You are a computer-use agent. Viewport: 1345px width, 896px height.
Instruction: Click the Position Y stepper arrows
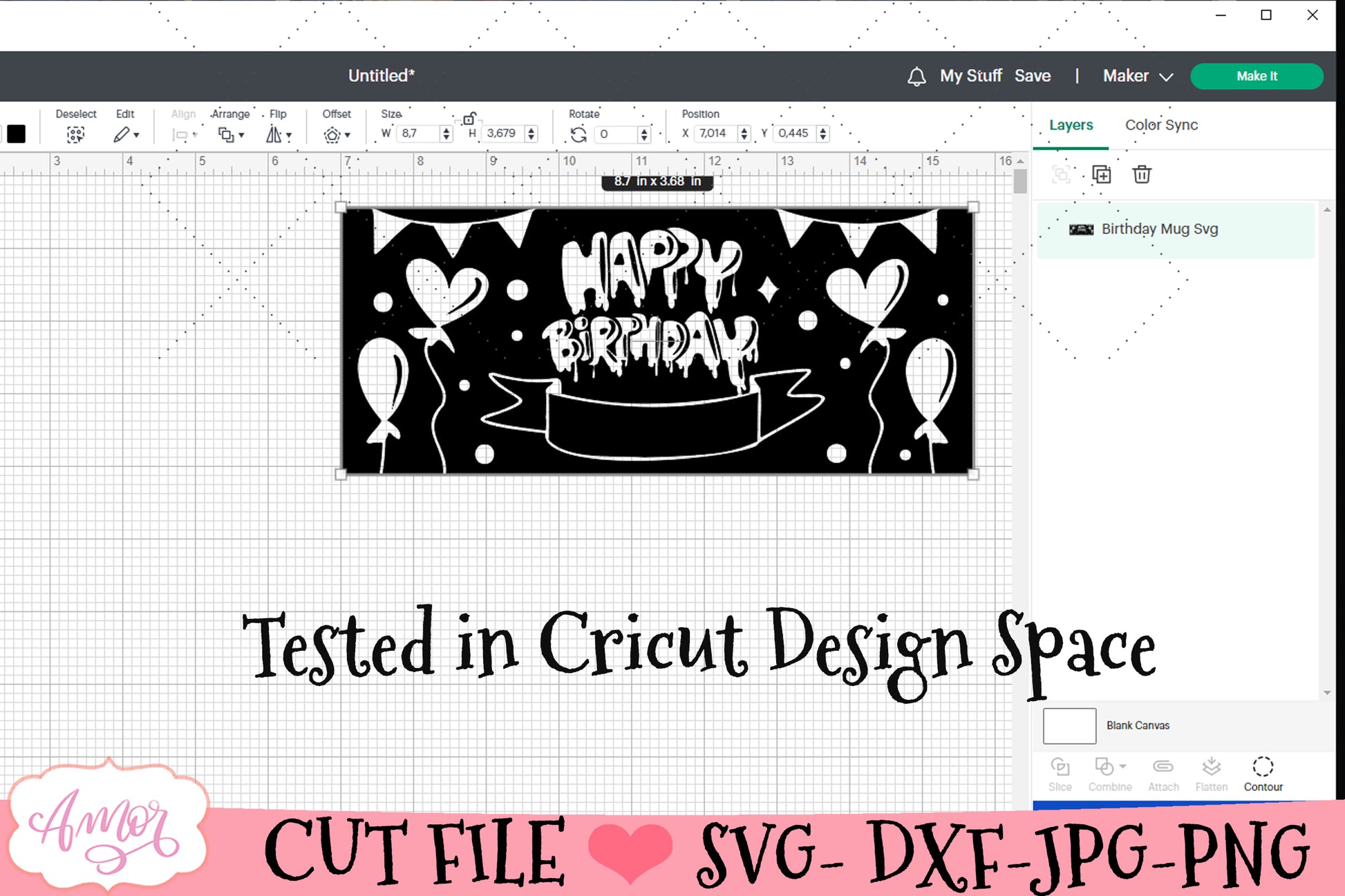pyautogui.click(x=823, y=133)
